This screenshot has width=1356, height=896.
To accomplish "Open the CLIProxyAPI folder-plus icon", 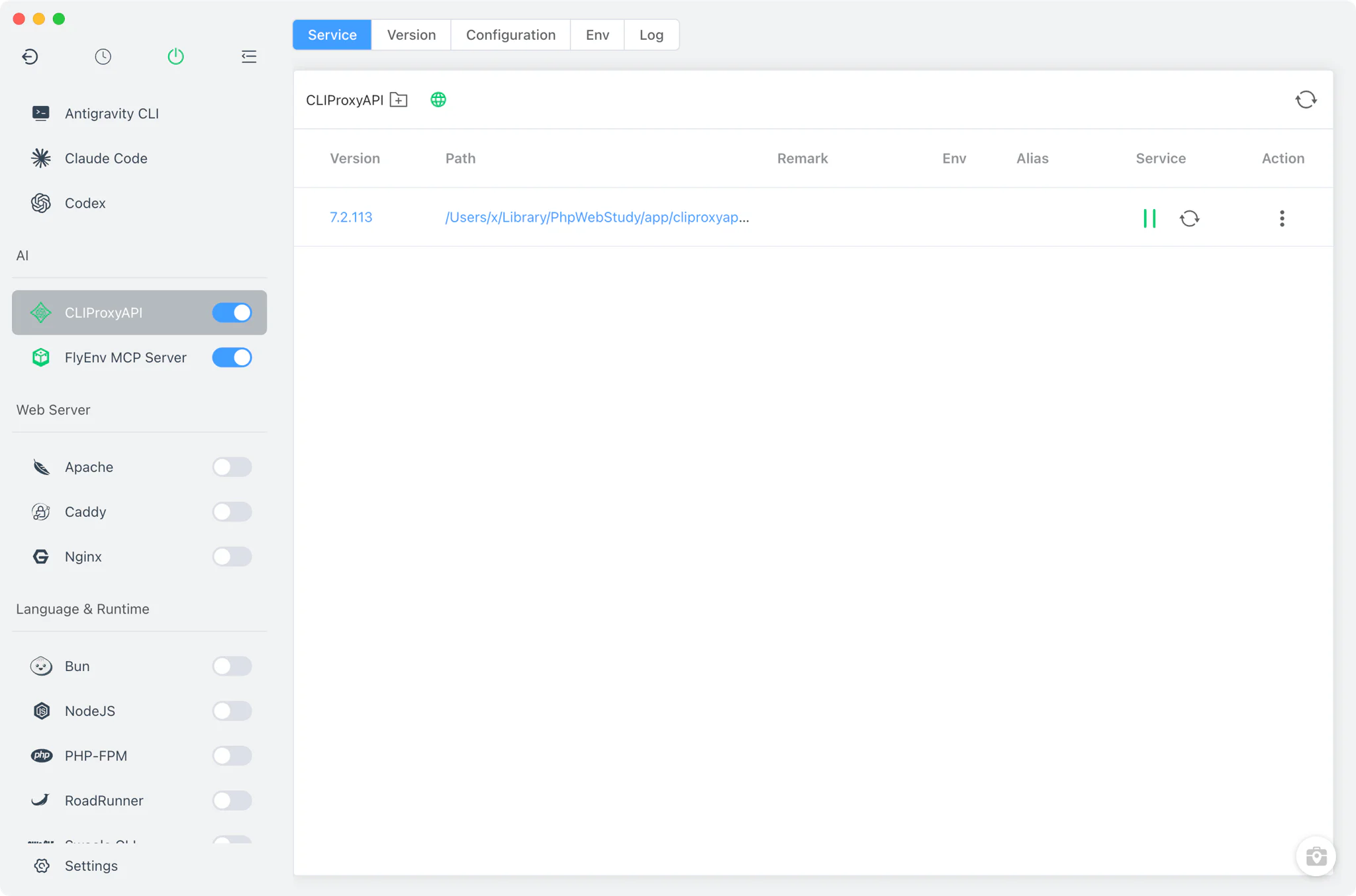I will (399, 100).
